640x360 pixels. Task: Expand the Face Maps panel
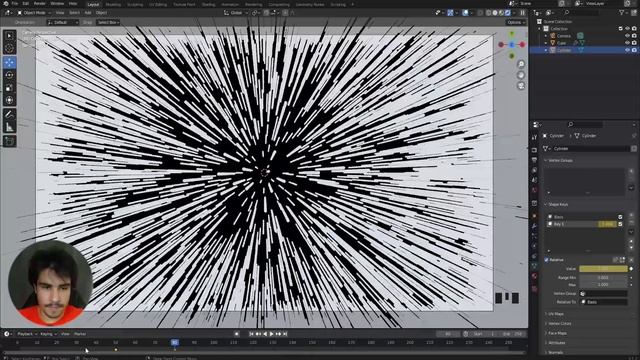(x=557, y=333)
